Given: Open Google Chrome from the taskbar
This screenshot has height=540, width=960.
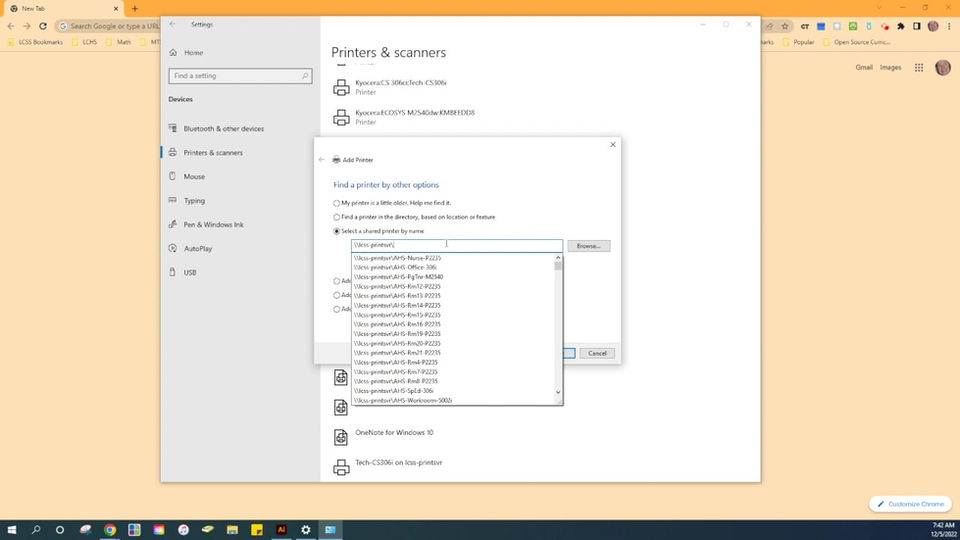Looking at the screenshot, I should [110, 530].
